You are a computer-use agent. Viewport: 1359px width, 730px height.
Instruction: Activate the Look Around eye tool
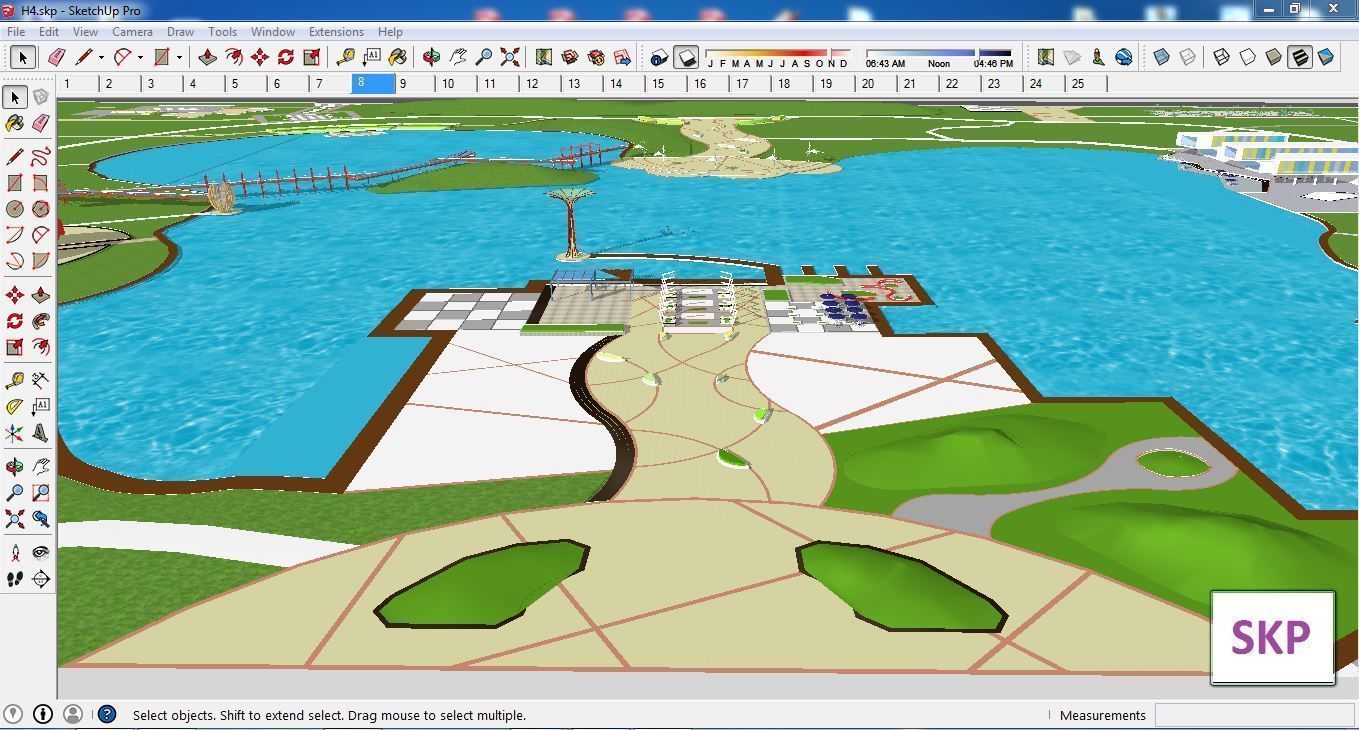(x=40, y=553)
